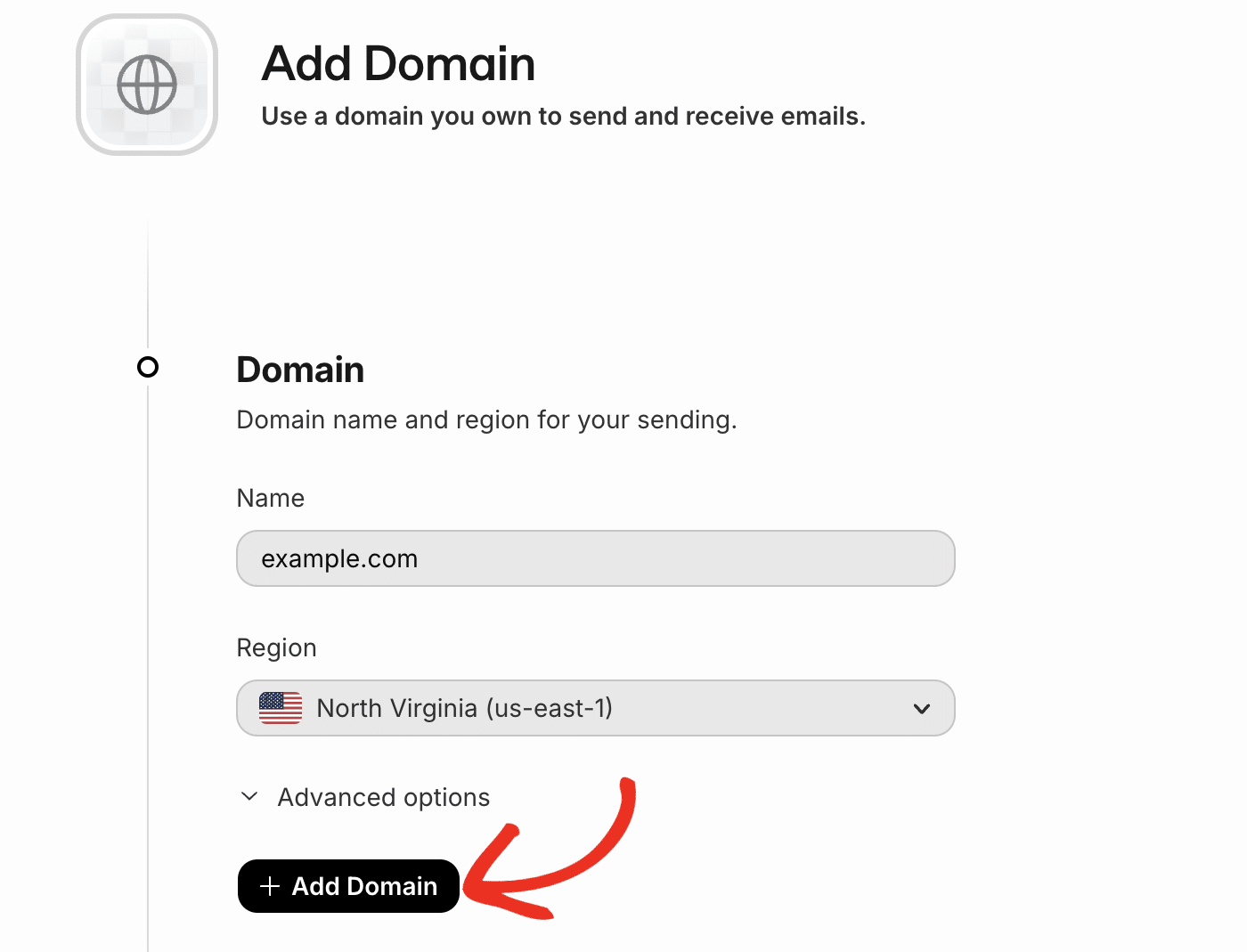
Task: Click the circular step indicator beside Domain heading
Action: 148,366
